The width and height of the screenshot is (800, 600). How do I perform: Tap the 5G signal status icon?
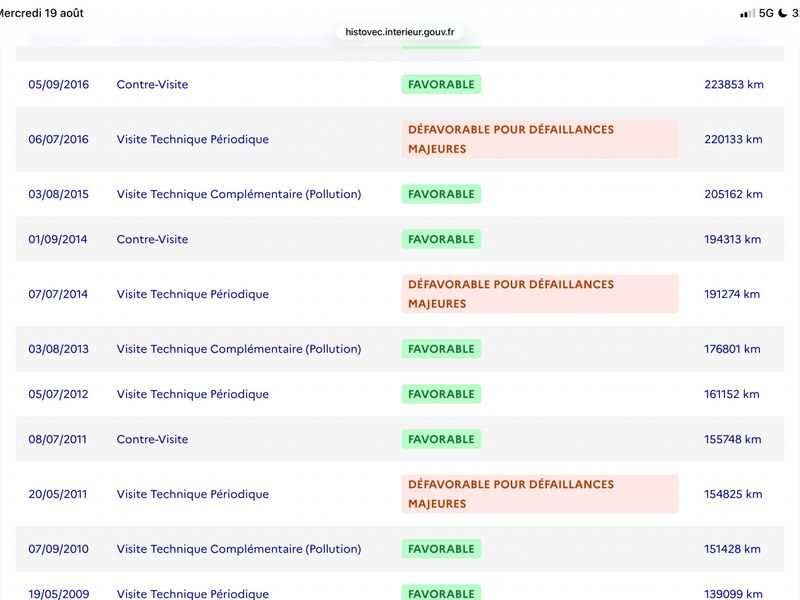click(x=766, y=13)
